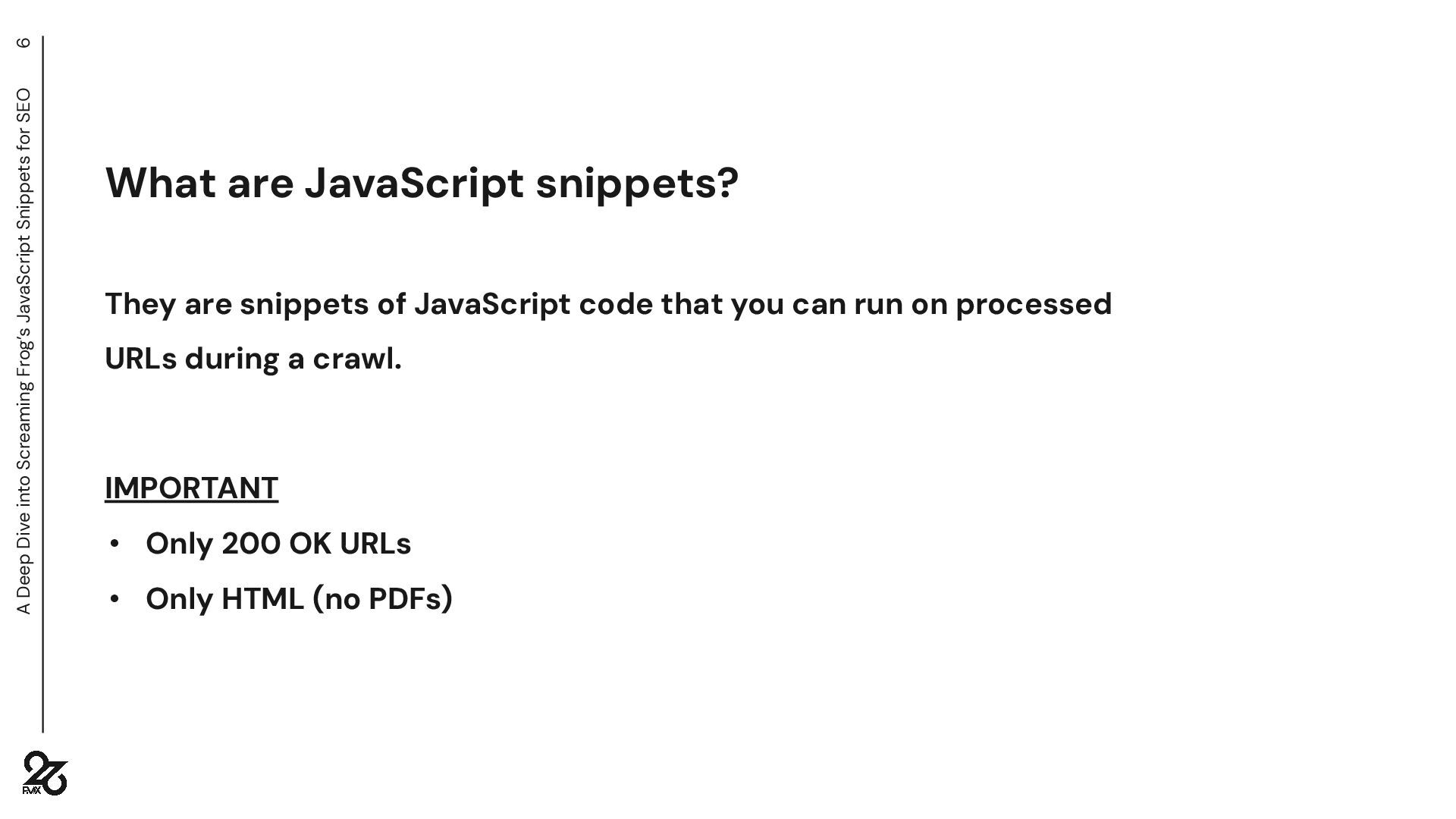The image size is (1456, 819).
Task: Click the underlined IMPORTANT heading
Action: click(x=191, y=488)
